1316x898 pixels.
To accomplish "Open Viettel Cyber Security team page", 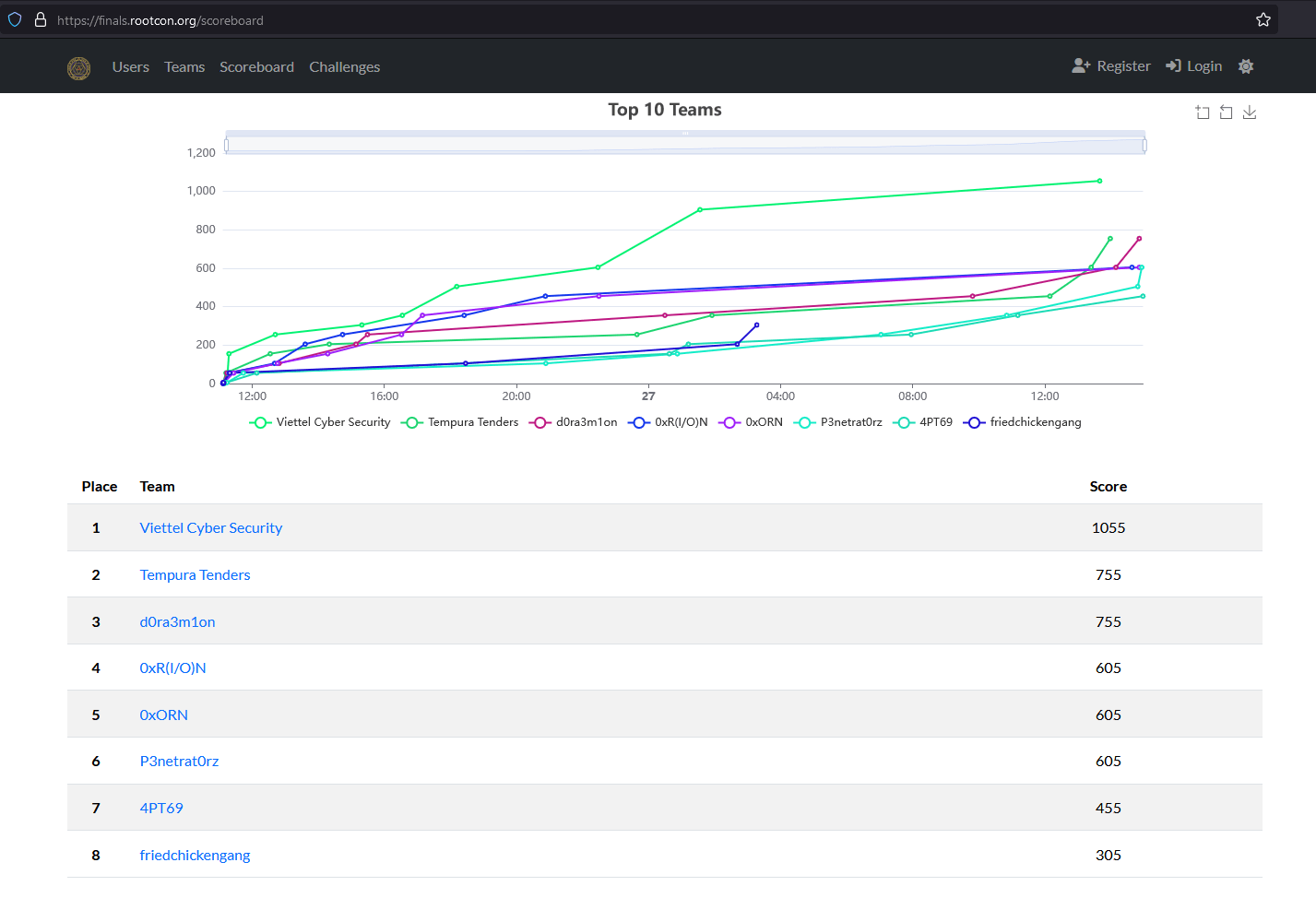I will [211, 528].
